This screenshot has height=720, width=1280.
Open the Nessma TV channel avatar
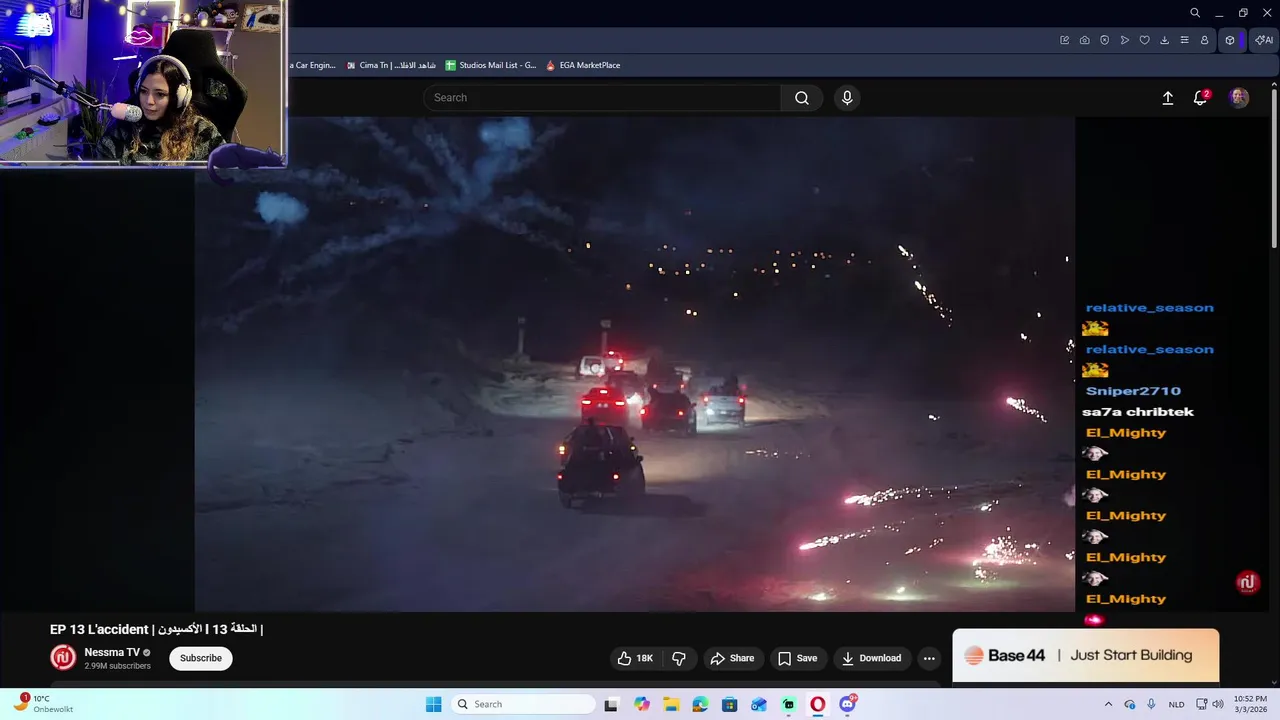click(63, 657)
